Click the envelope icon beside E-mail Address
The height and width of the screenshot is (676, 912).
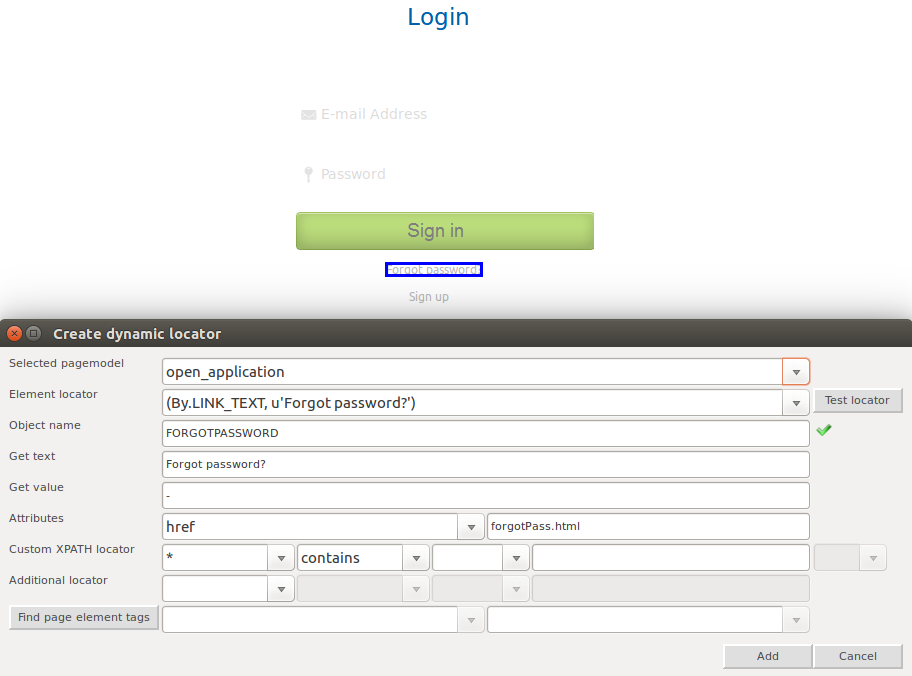point(308,115)
